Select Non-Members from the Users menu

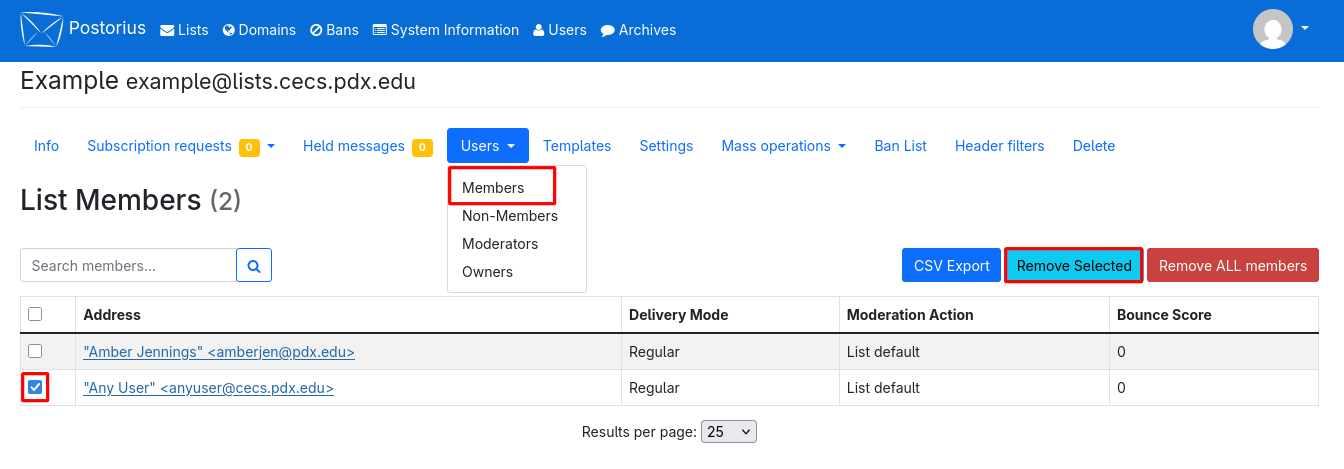[510, 216]
